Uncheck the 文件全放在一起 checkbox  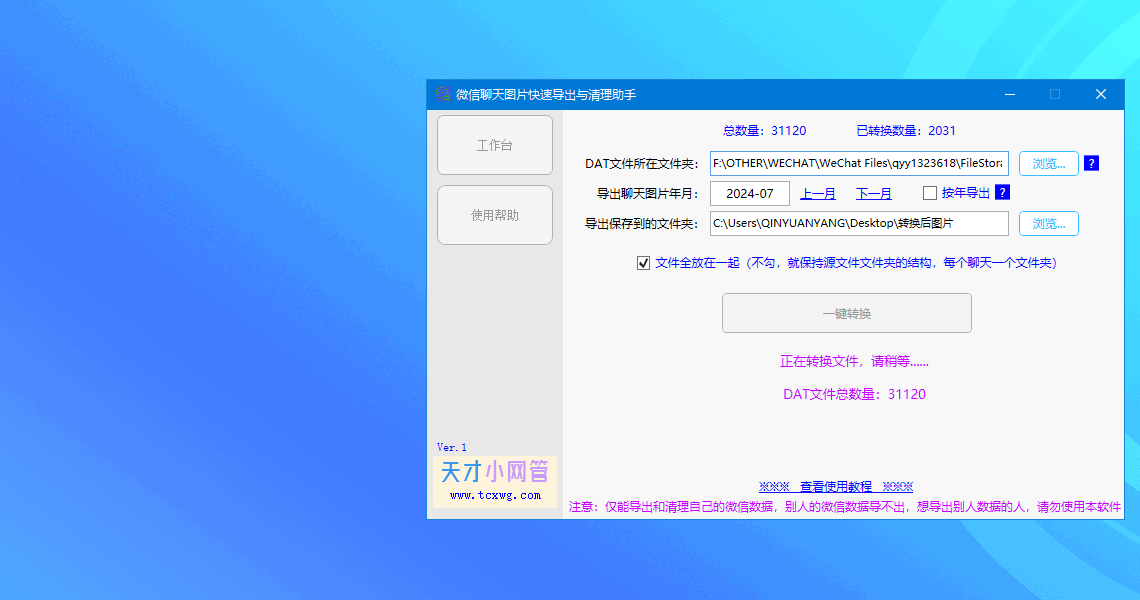(x=643, y=263)
